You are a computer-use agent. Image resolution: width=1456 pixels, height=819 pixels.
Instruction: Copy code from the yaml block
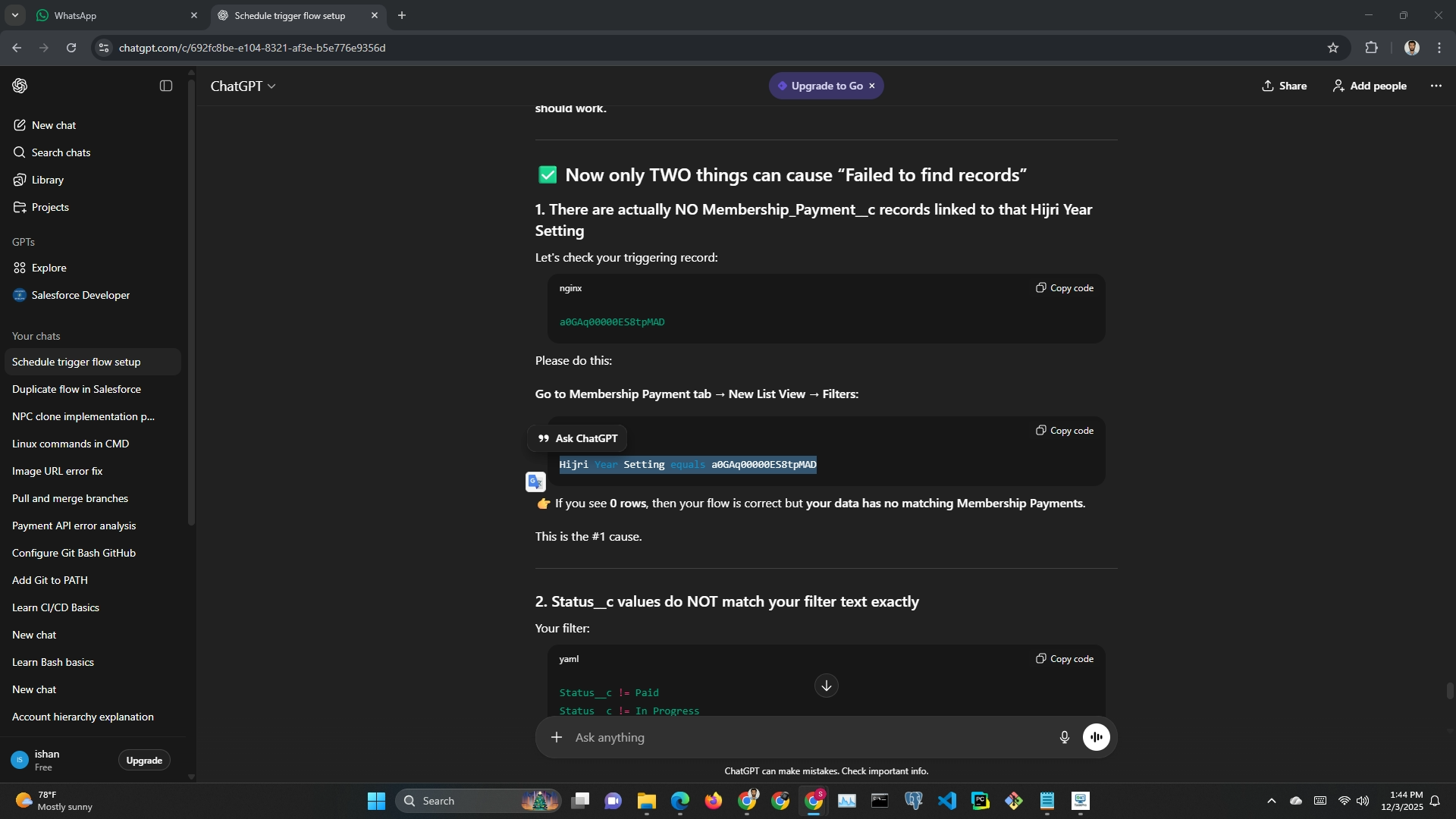click(x=1065, y=659)
